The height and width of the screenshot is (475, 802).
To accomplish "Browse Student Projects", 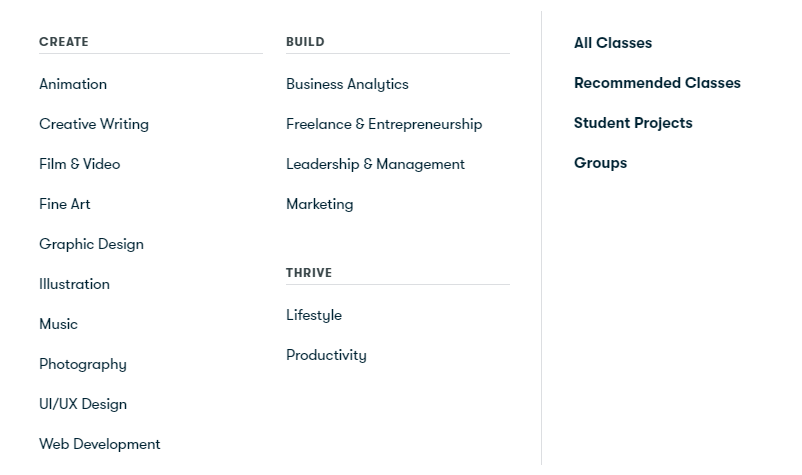I will (633, 123).
